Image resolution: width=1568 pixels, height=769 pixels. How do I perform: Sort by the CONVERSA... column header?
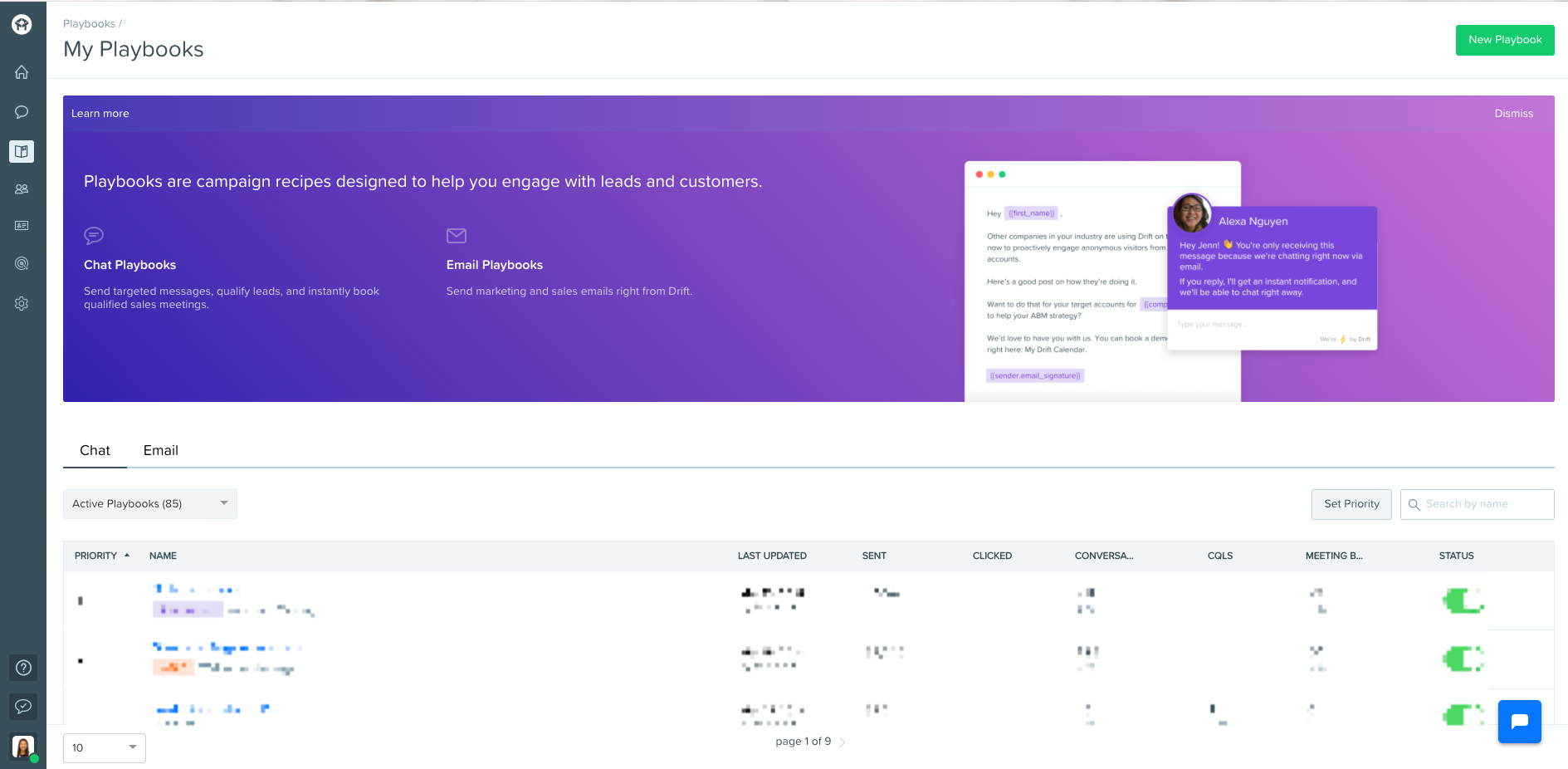point(1104,556)
